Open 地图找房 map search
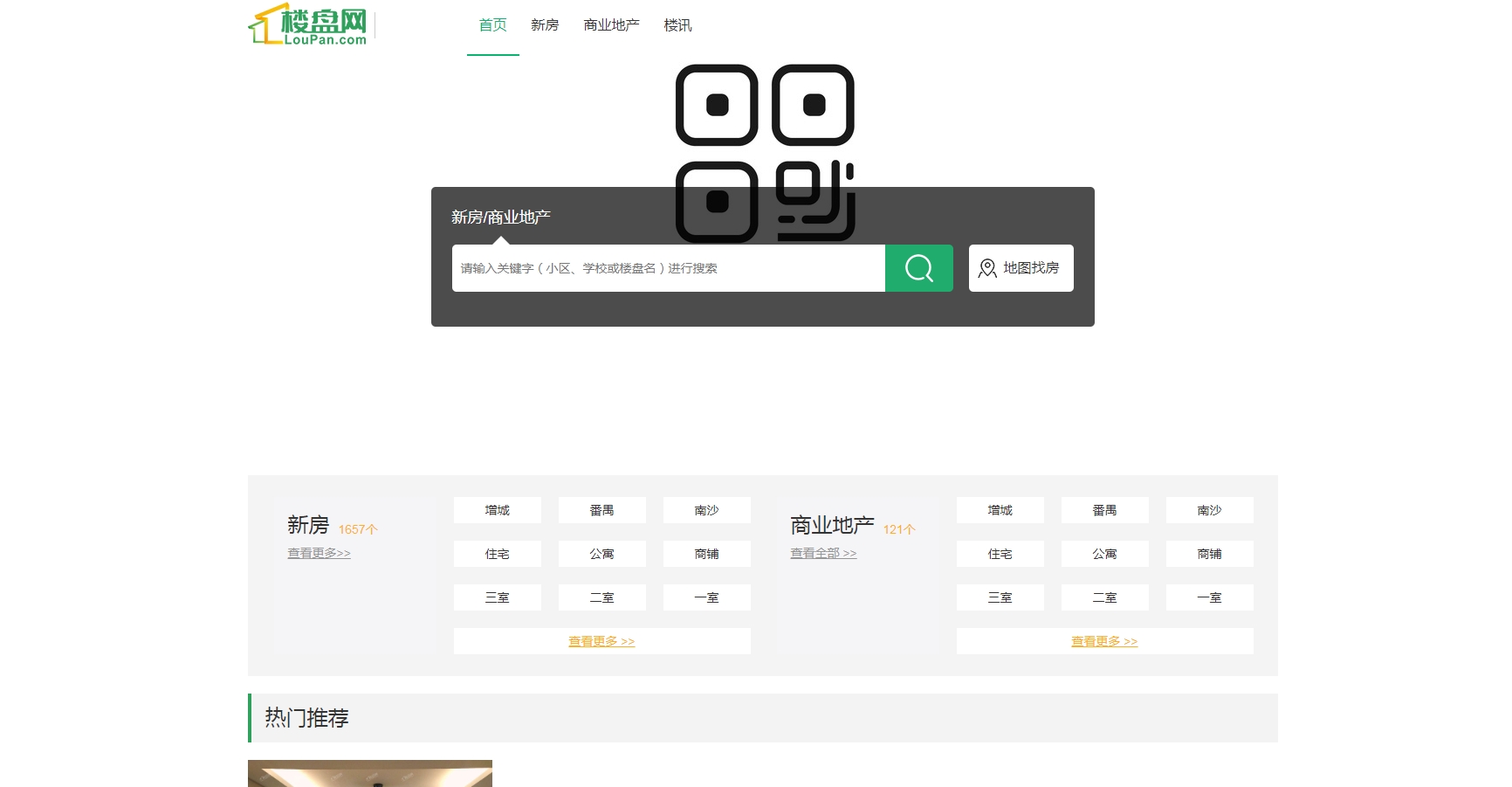This screenshot has width=1512, height=787. 1021,268
